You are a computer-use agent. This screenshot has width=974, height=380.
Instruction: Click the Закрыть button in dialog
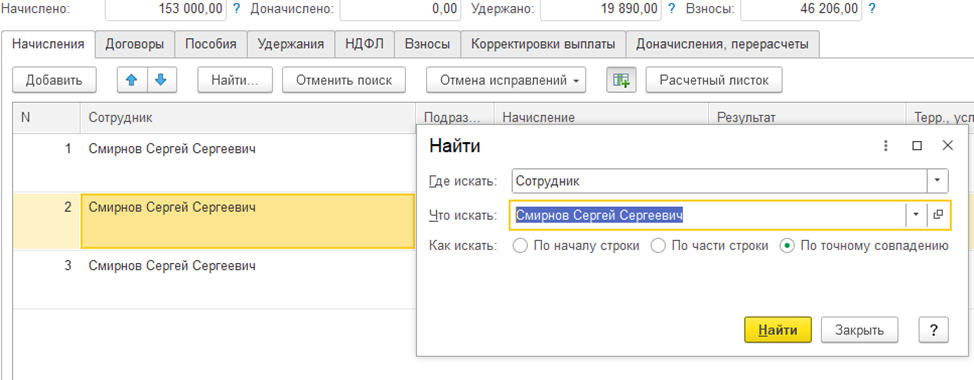click(x=860, y=330)
